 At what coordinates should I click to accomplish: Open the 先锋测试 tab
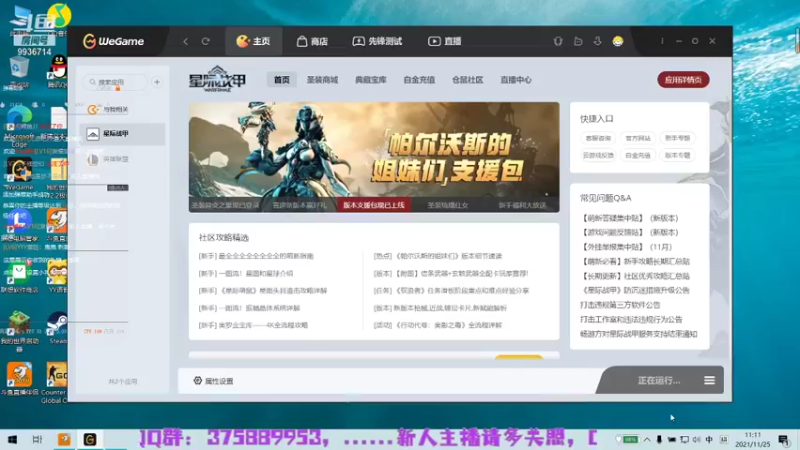tap(378, 41)
